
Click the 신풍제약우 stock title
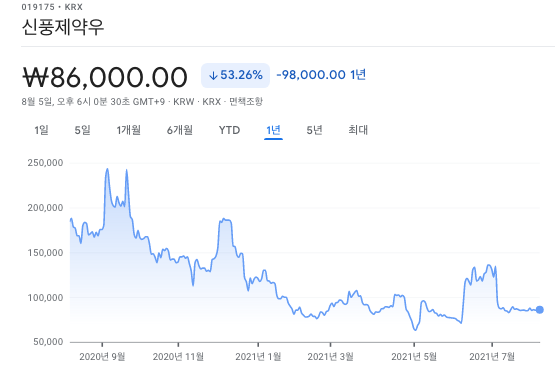(63, 27)
